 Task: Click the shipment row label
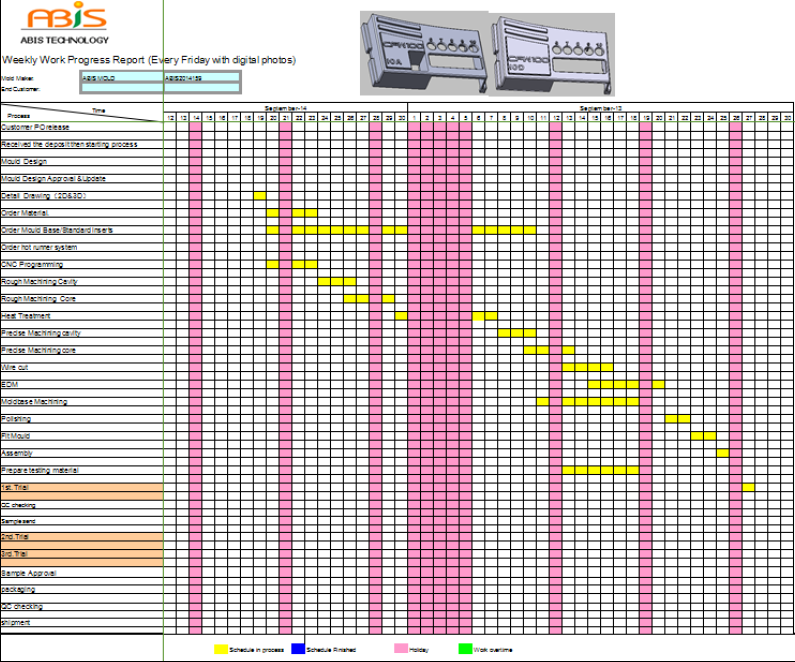17,622
